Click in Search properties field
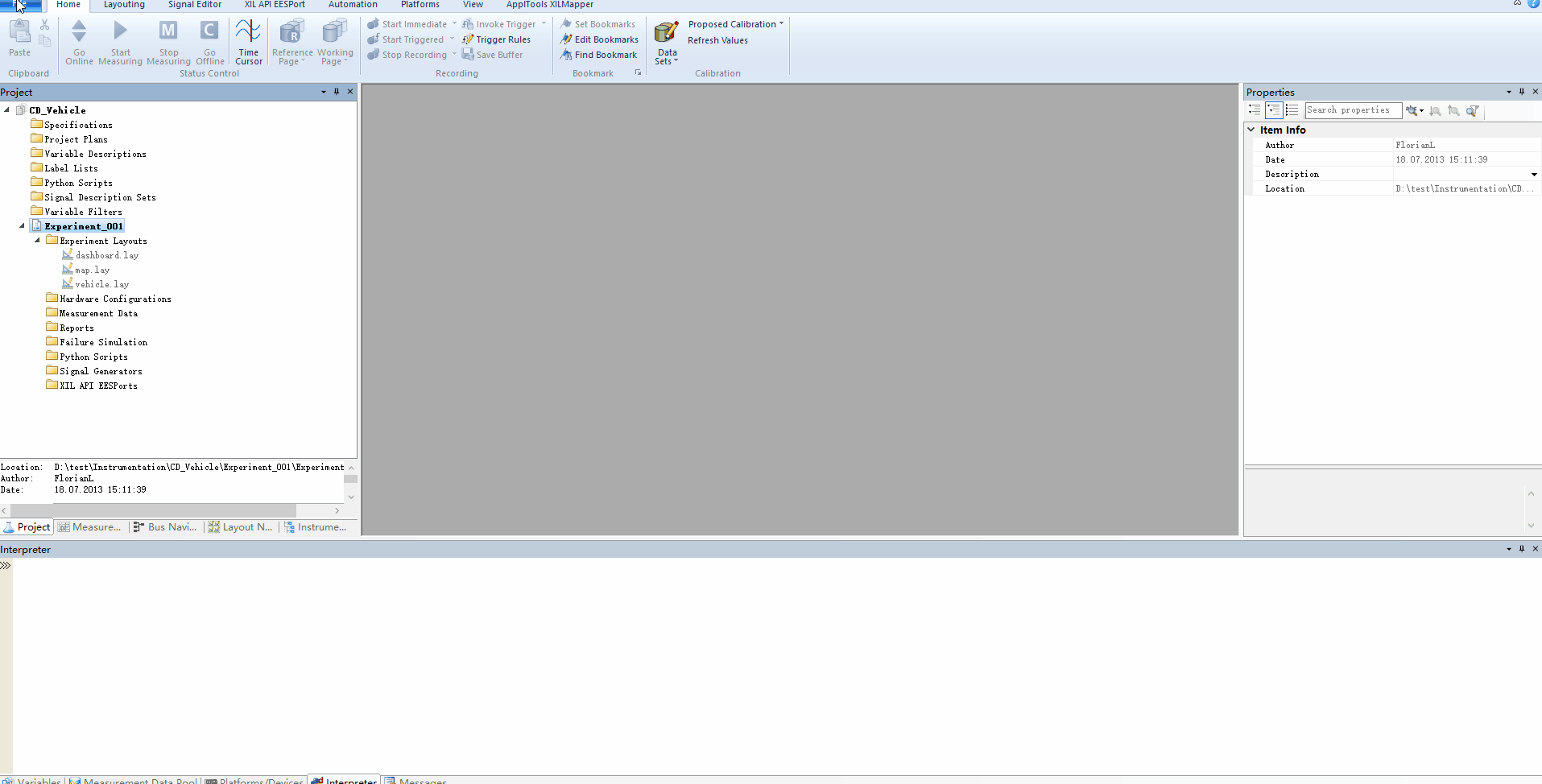The width and height of the screenshot is (1542, 784). 1353,110
